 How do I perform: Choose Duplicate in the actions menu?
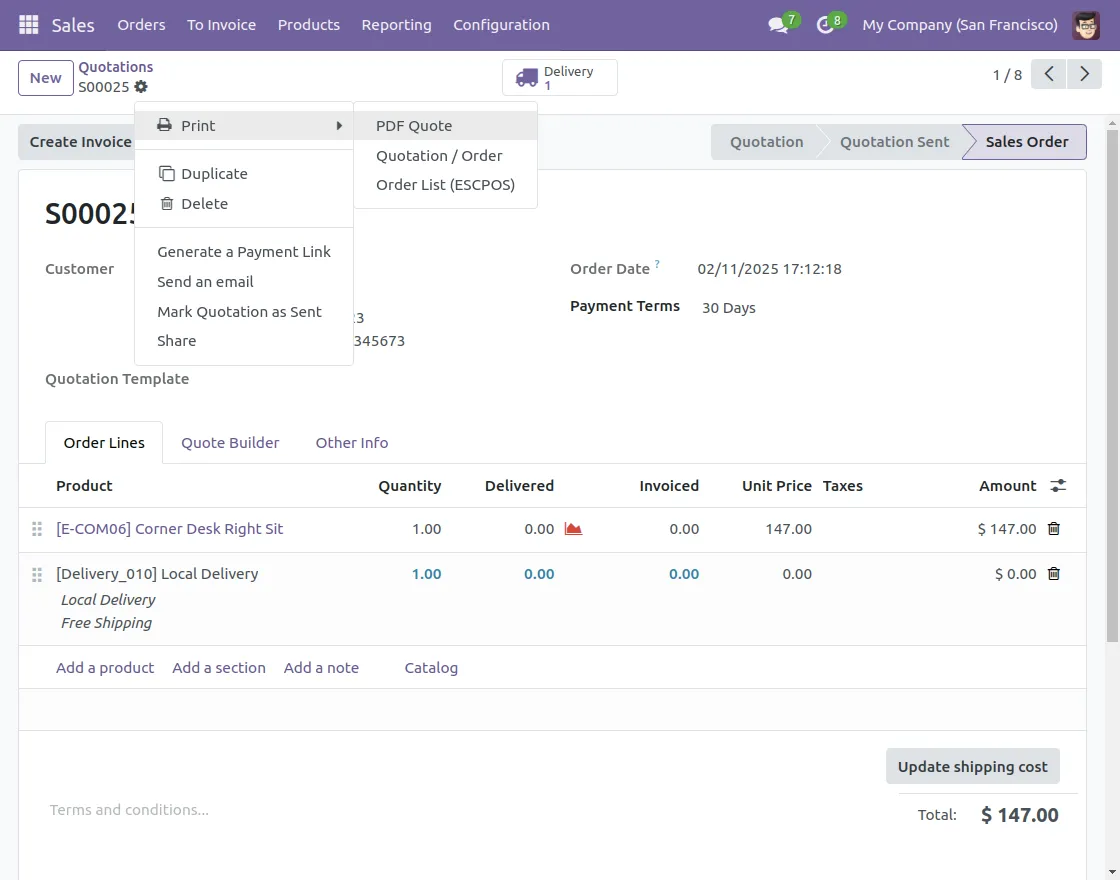pos(214,174)
